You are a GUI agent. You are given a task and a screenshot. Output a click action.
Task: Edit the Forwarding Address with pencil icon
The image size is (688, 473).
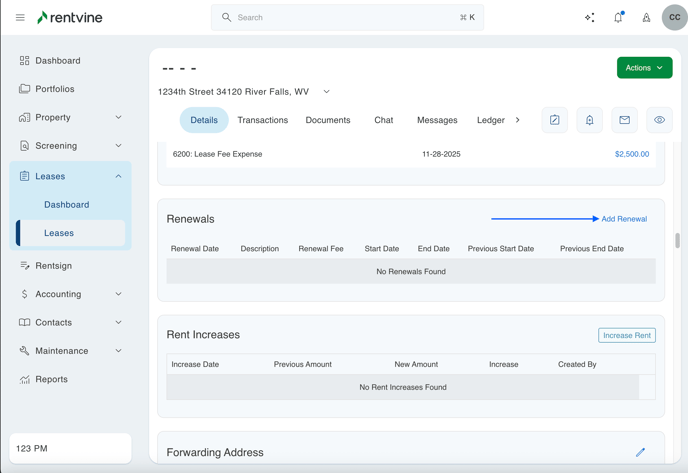click(x=640, y=452)
